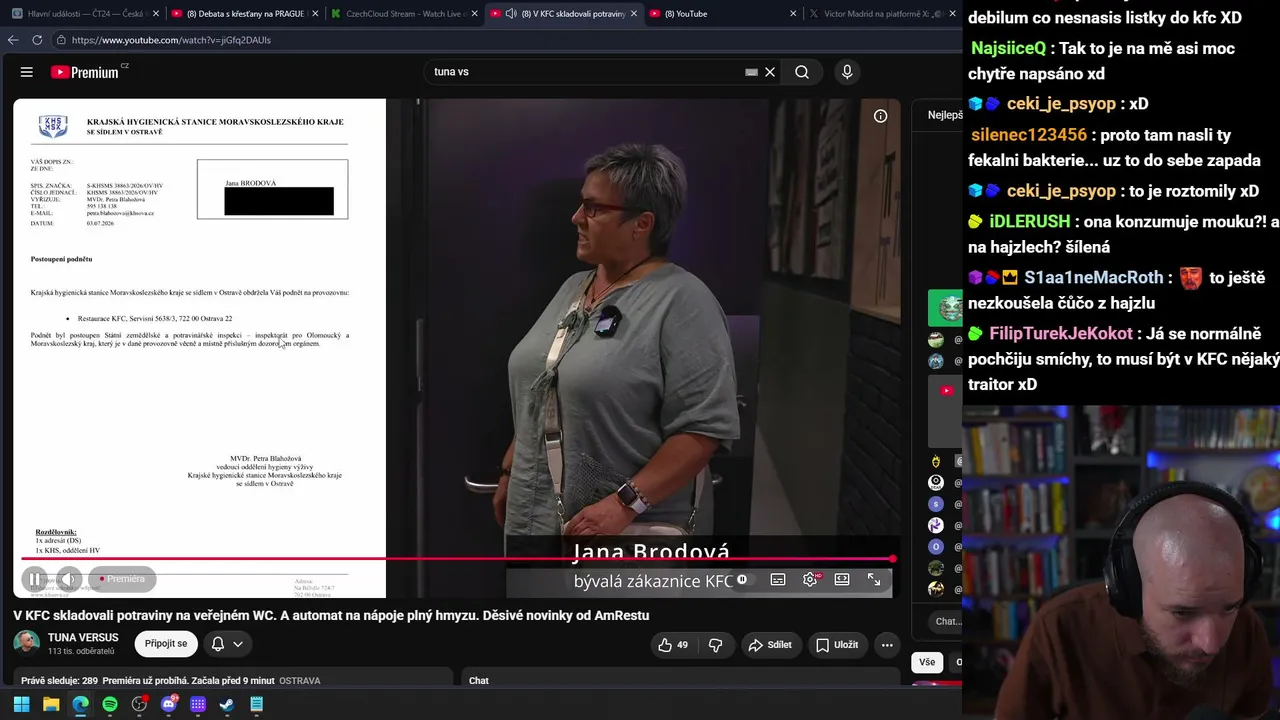Close the Debata s křesťany tab
Screen dimensions: 1280x720
[x=315, y=14]
